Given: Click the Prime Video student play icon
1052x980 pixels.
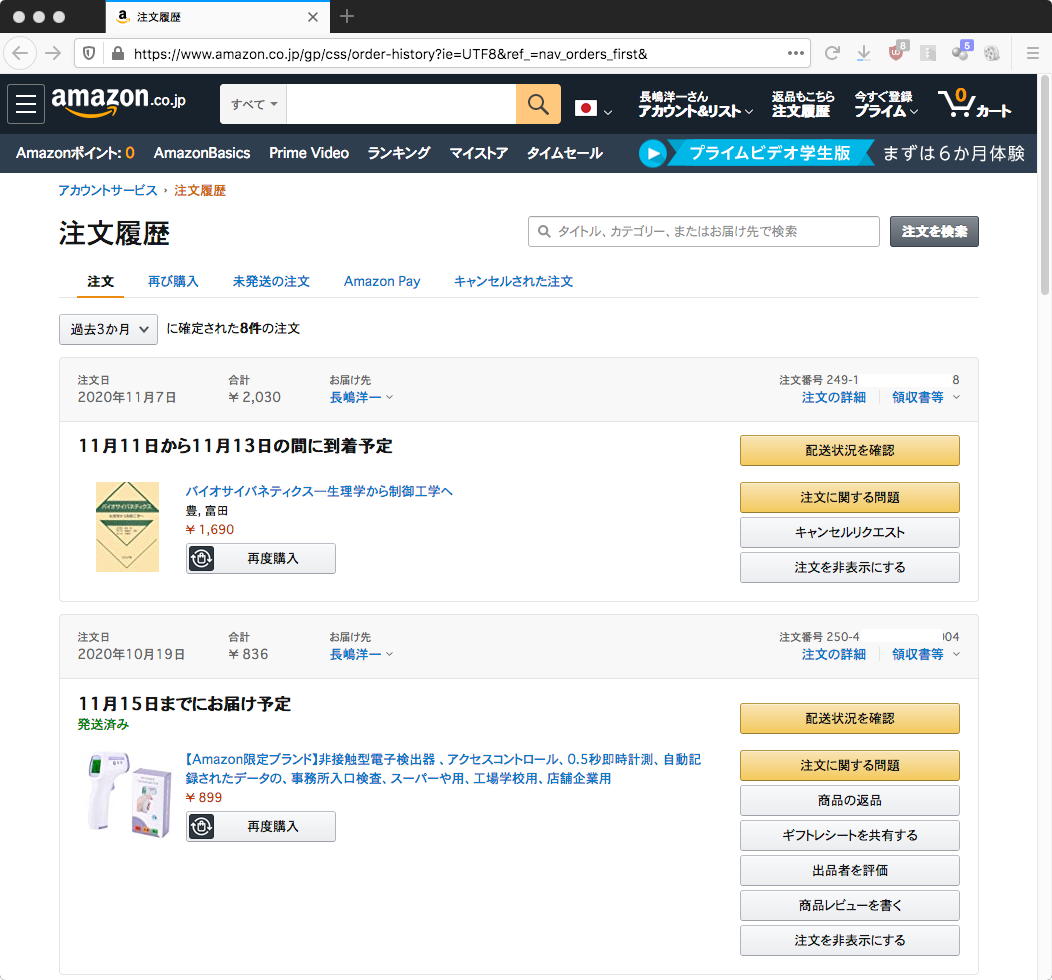Looking at the screenshot, I should [x=652, y=153].
